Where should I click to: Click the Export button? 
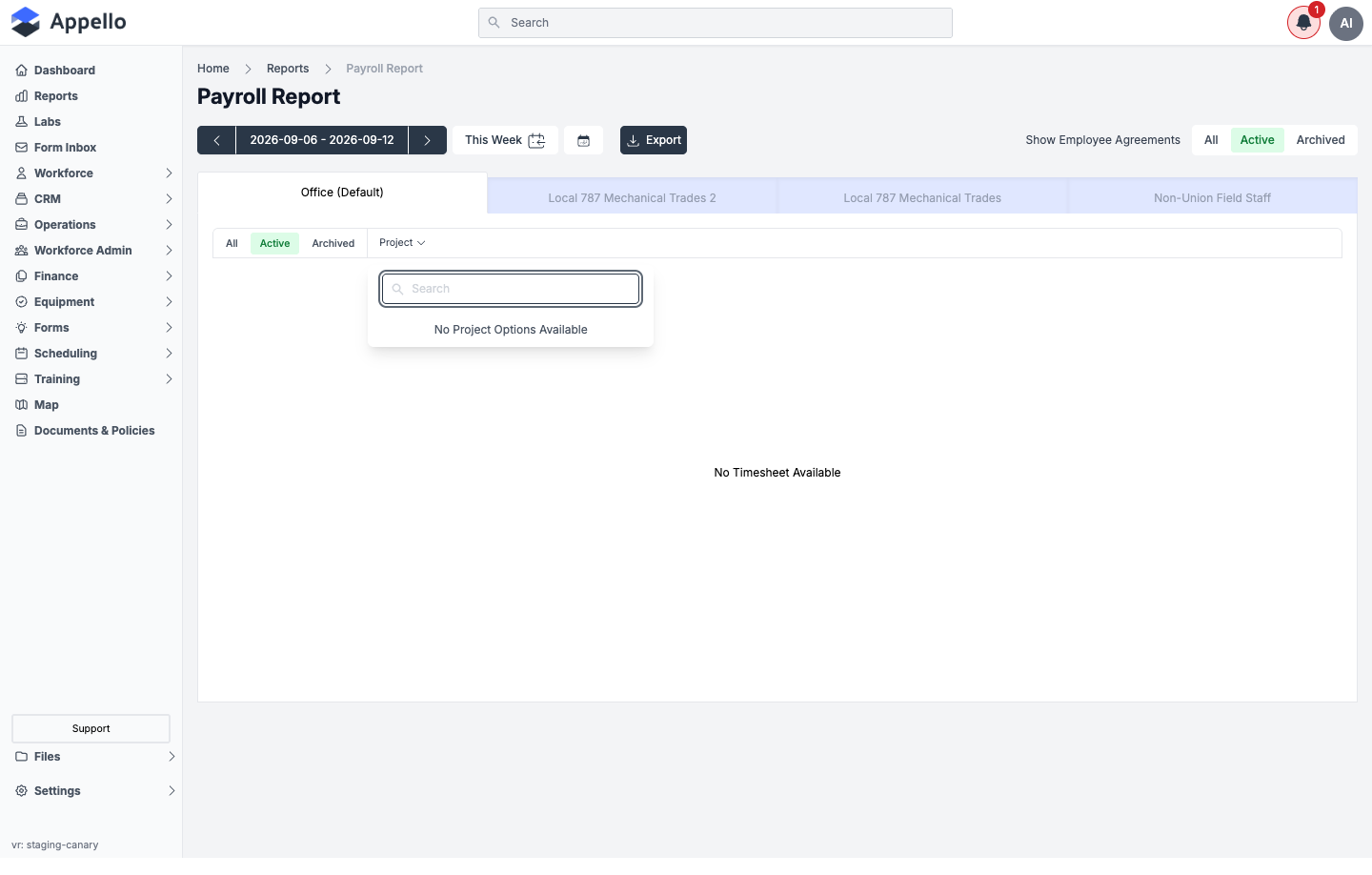[654, 140]
